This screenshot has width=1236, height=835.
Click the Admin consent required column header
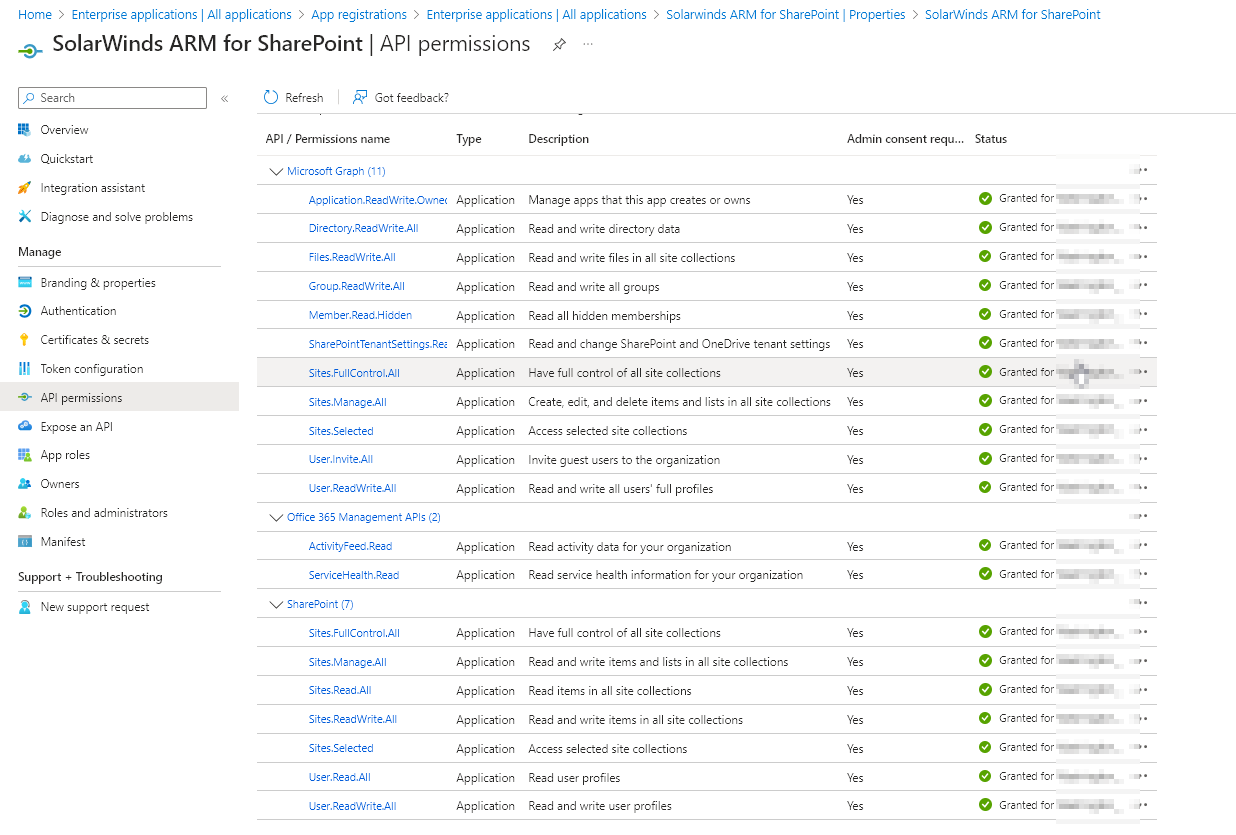pos(905,139)
